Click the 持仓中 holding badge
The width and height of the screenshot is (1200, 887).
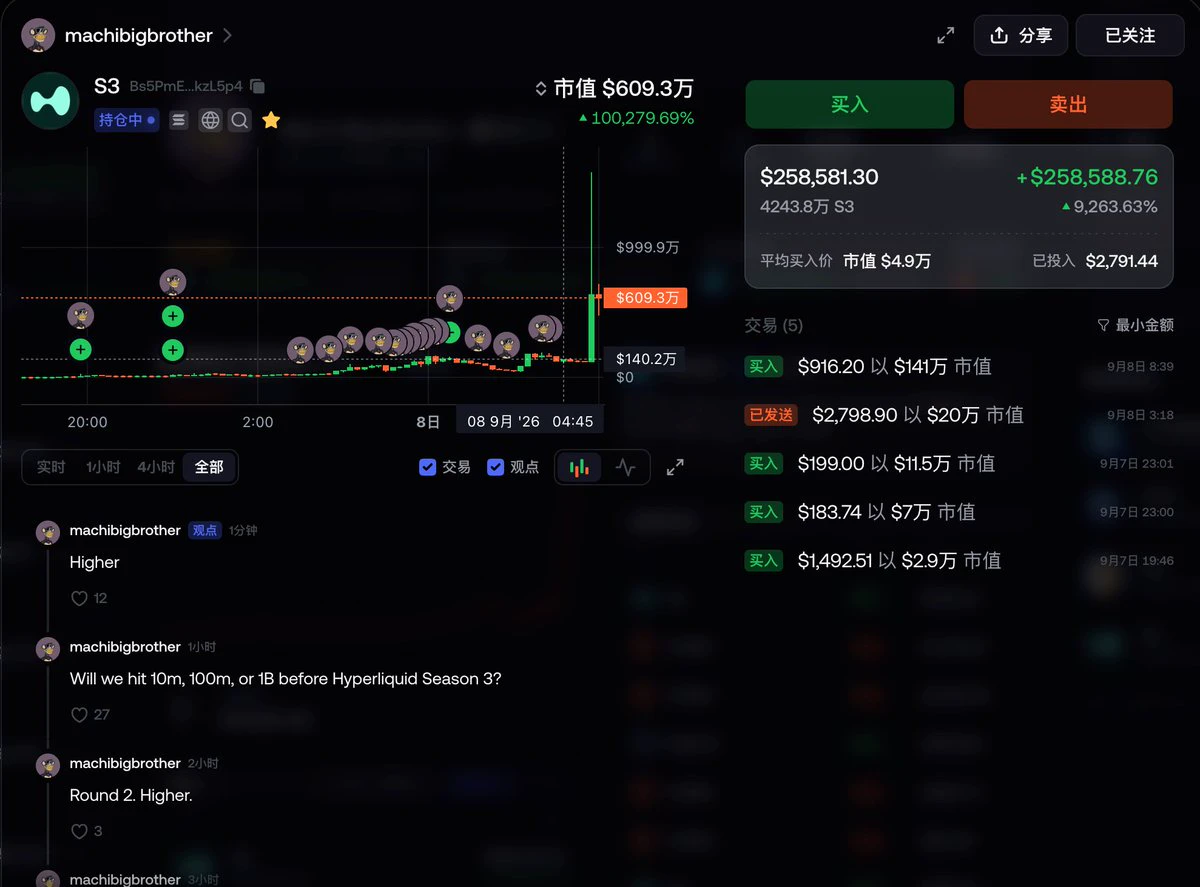[x=127, y=120]
